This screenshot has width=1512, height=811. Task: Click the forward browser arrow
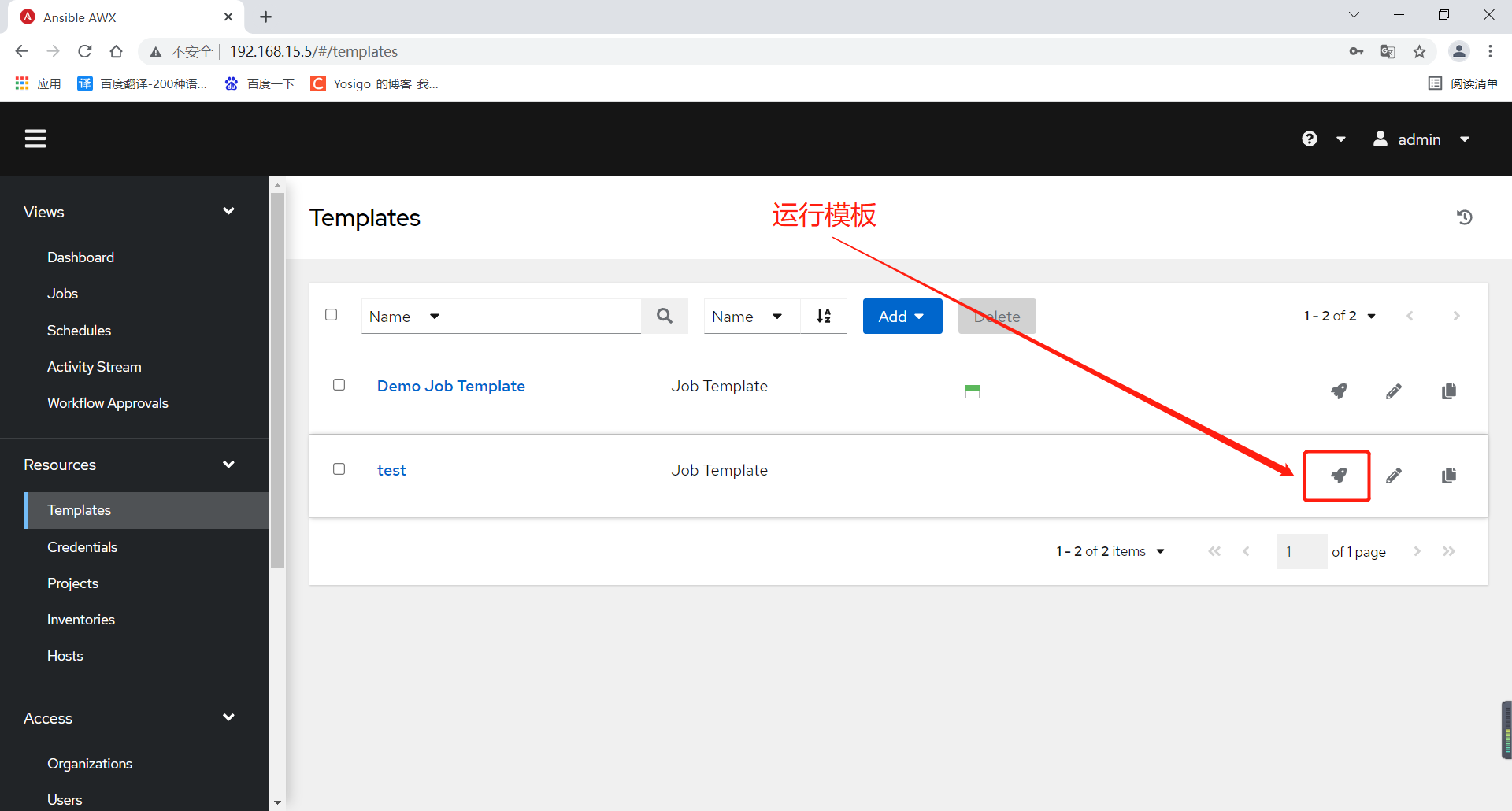[x=54, y=51]
